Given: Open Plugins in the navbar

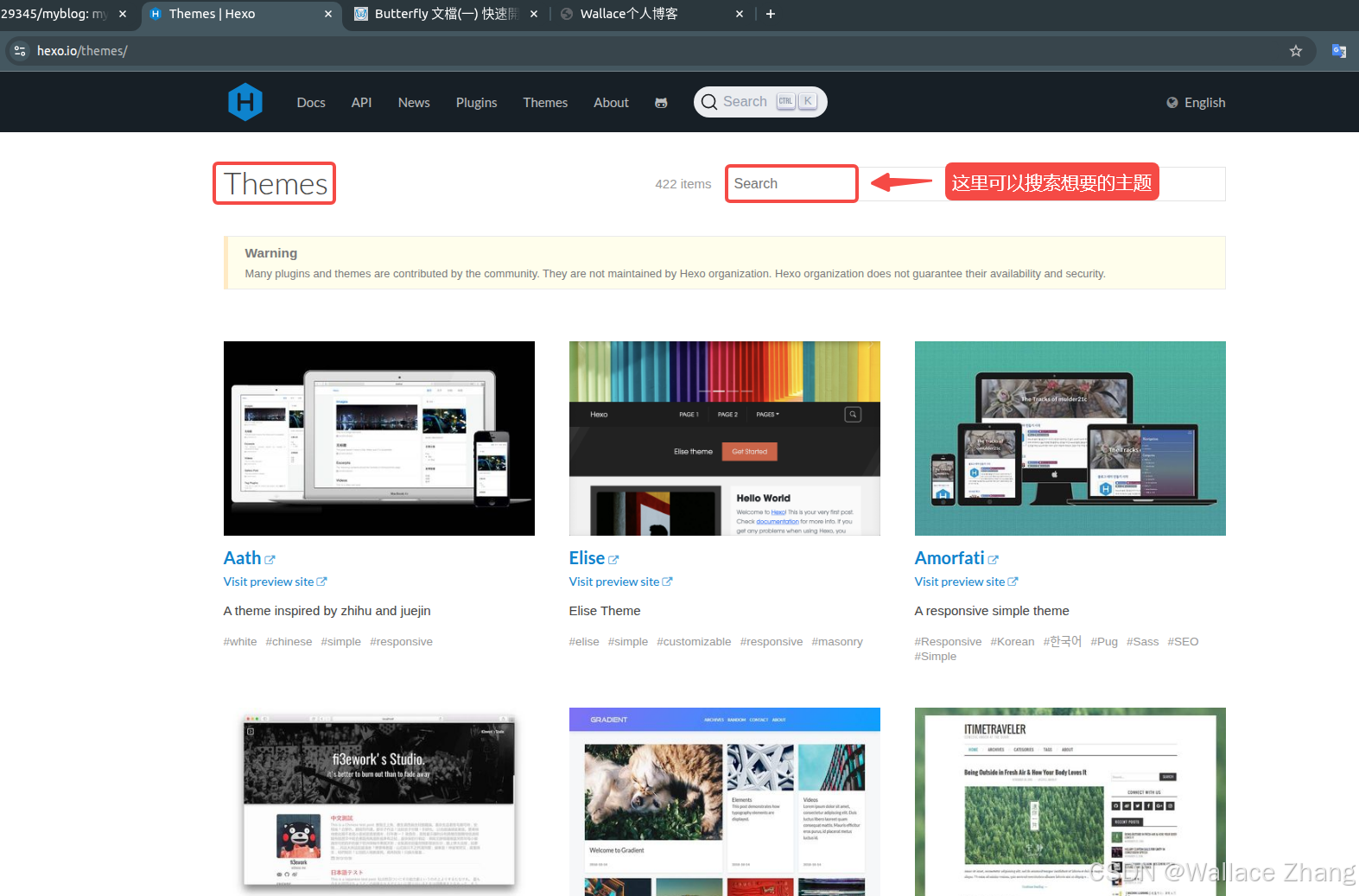Looking at the screenshot, I should pyautogui.click(x=476, y=102).
